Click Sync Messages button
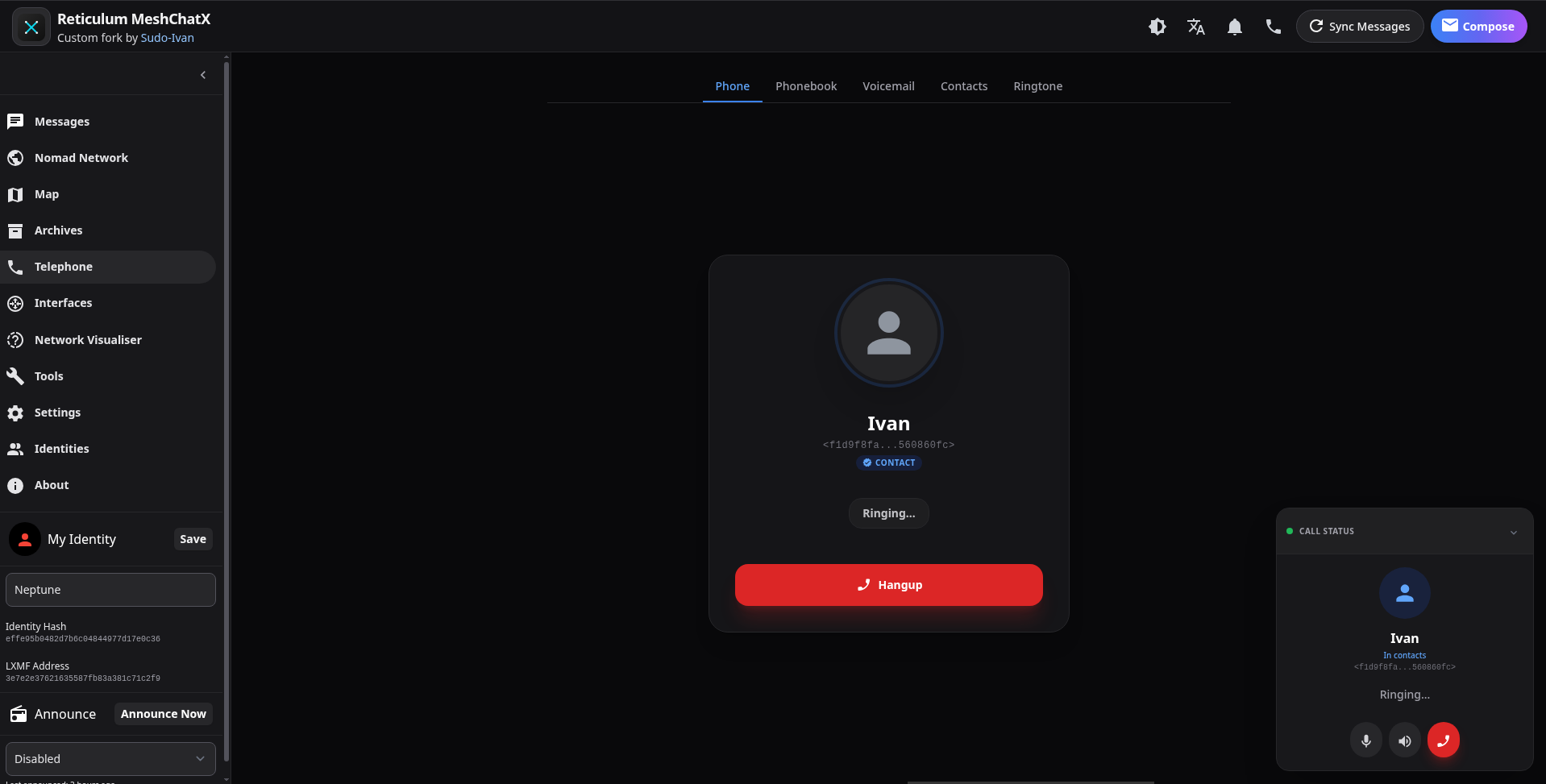 [x=1359, y=27]
